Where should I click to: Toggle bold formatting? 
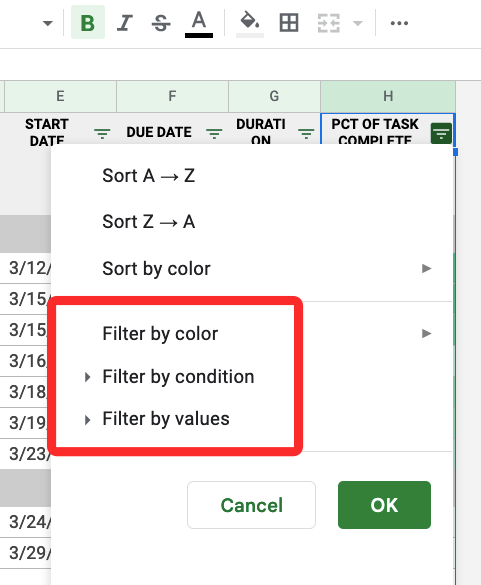88,23
